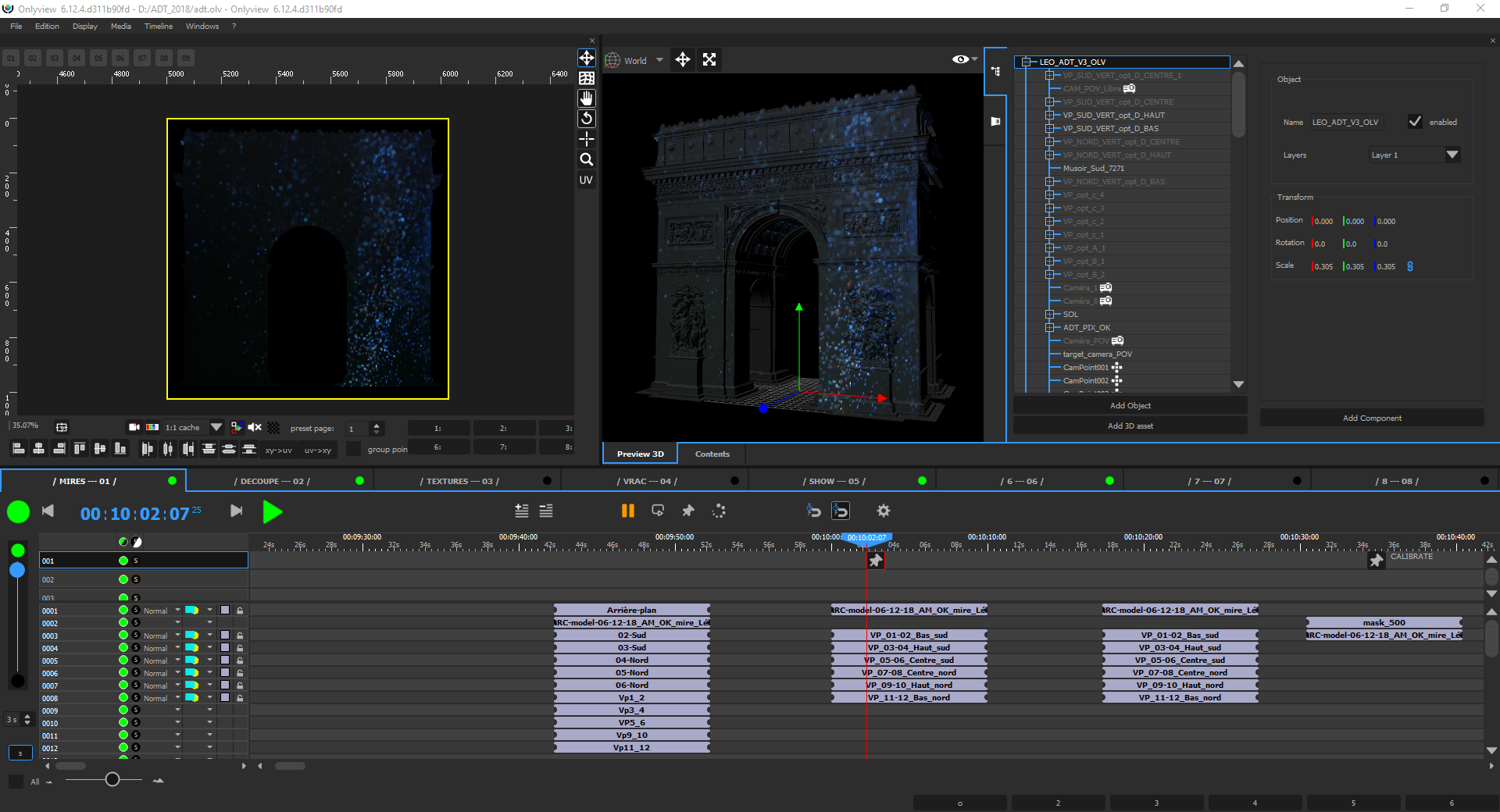
Task: Toggle lock icon on layer 0004
Action: tap(240, 648)
